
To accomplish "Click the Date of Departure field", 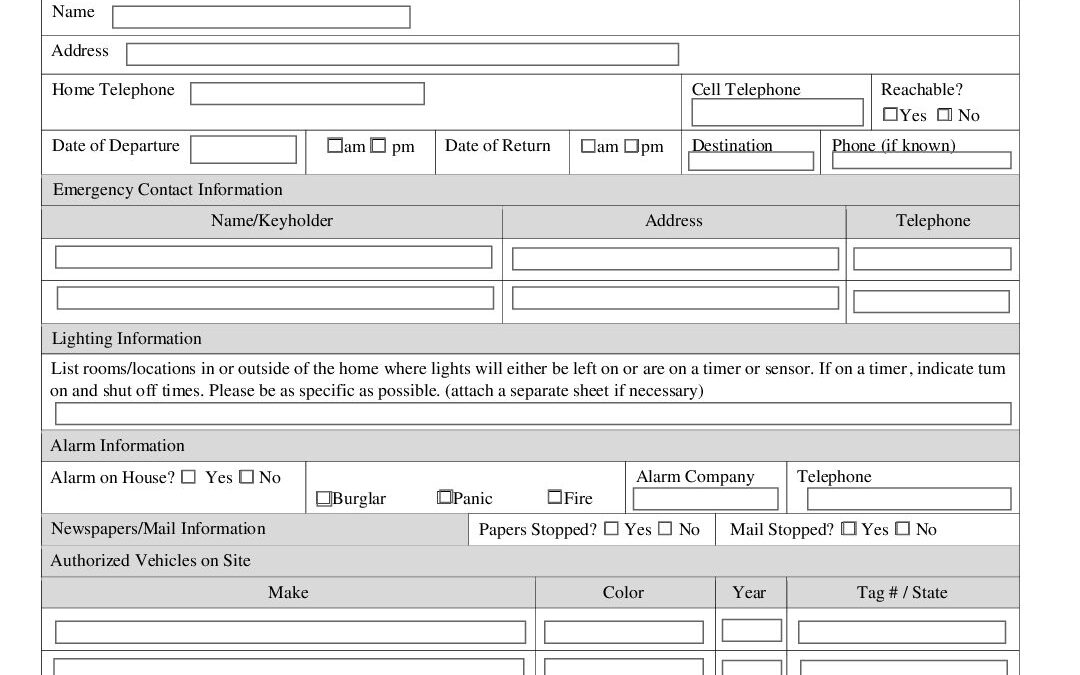I will [243, 149].
